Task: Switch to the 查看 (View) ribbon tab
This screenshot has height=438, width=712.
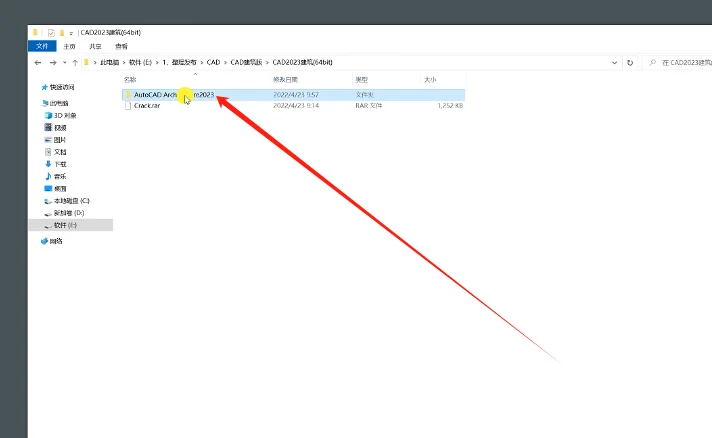Action: (x=122, y=46)
